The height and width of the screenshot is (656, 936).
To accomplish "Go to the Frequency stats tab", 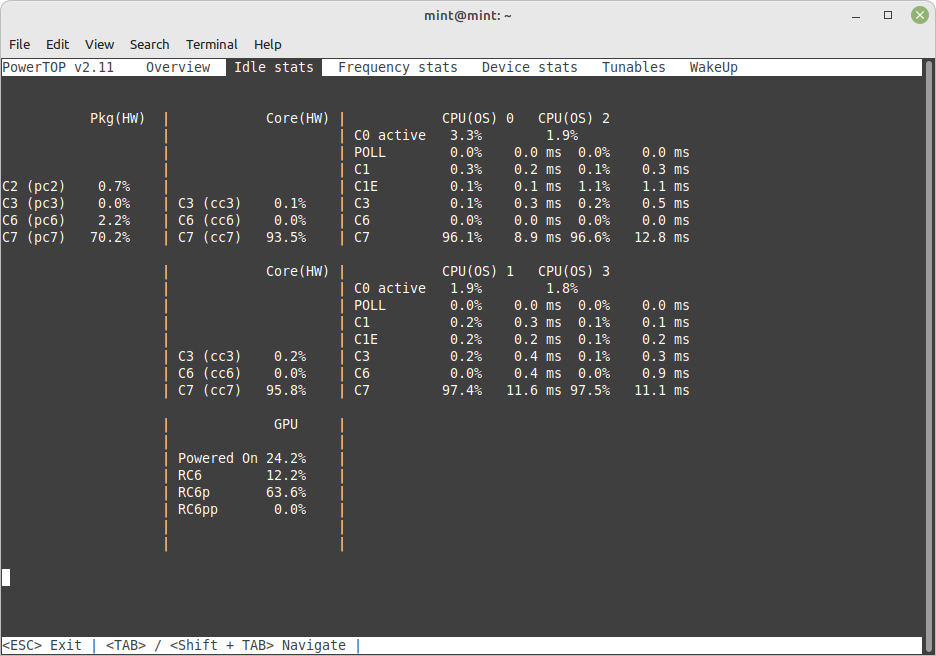I will [397, 67].
